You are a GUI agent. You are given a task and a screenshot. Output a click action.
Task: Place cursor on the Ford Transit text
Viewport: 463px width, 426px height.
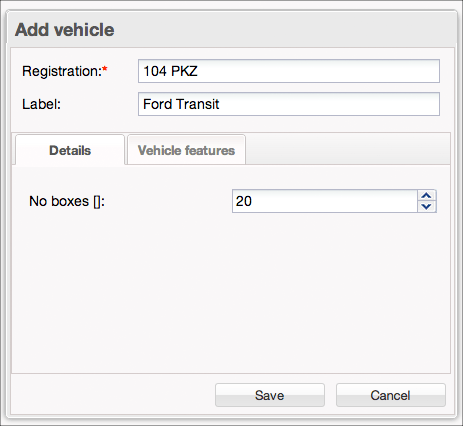(x=181, y=104)
